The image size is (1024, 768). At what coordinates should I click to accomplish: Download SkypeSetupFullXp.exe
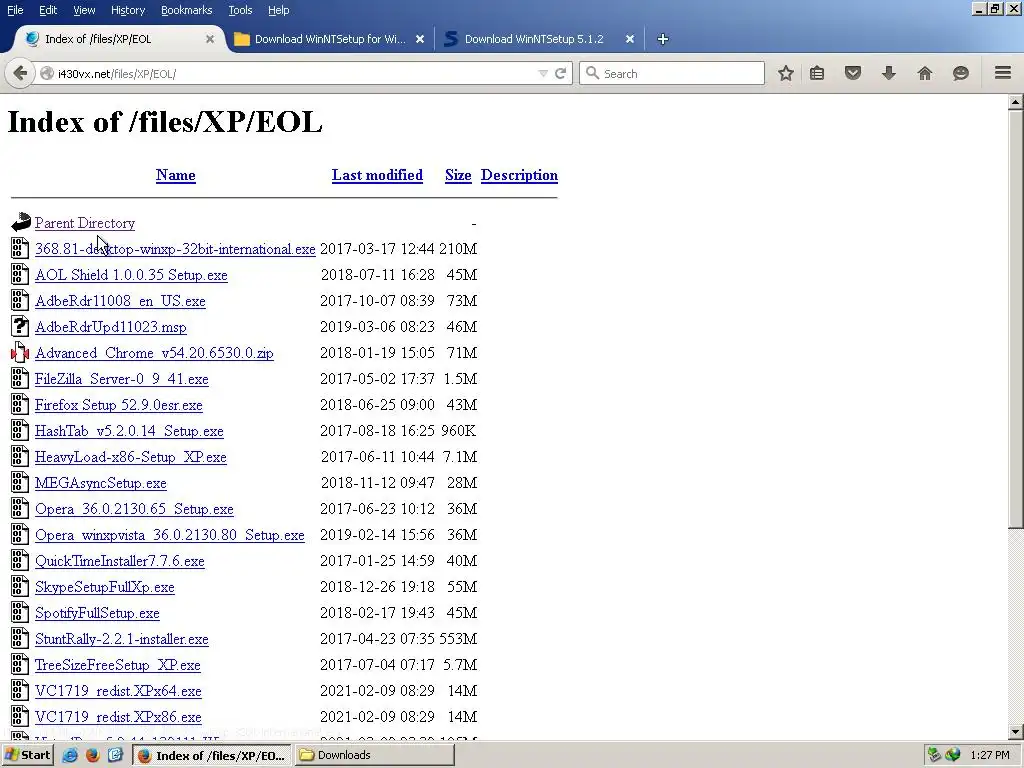pos(104,587)
